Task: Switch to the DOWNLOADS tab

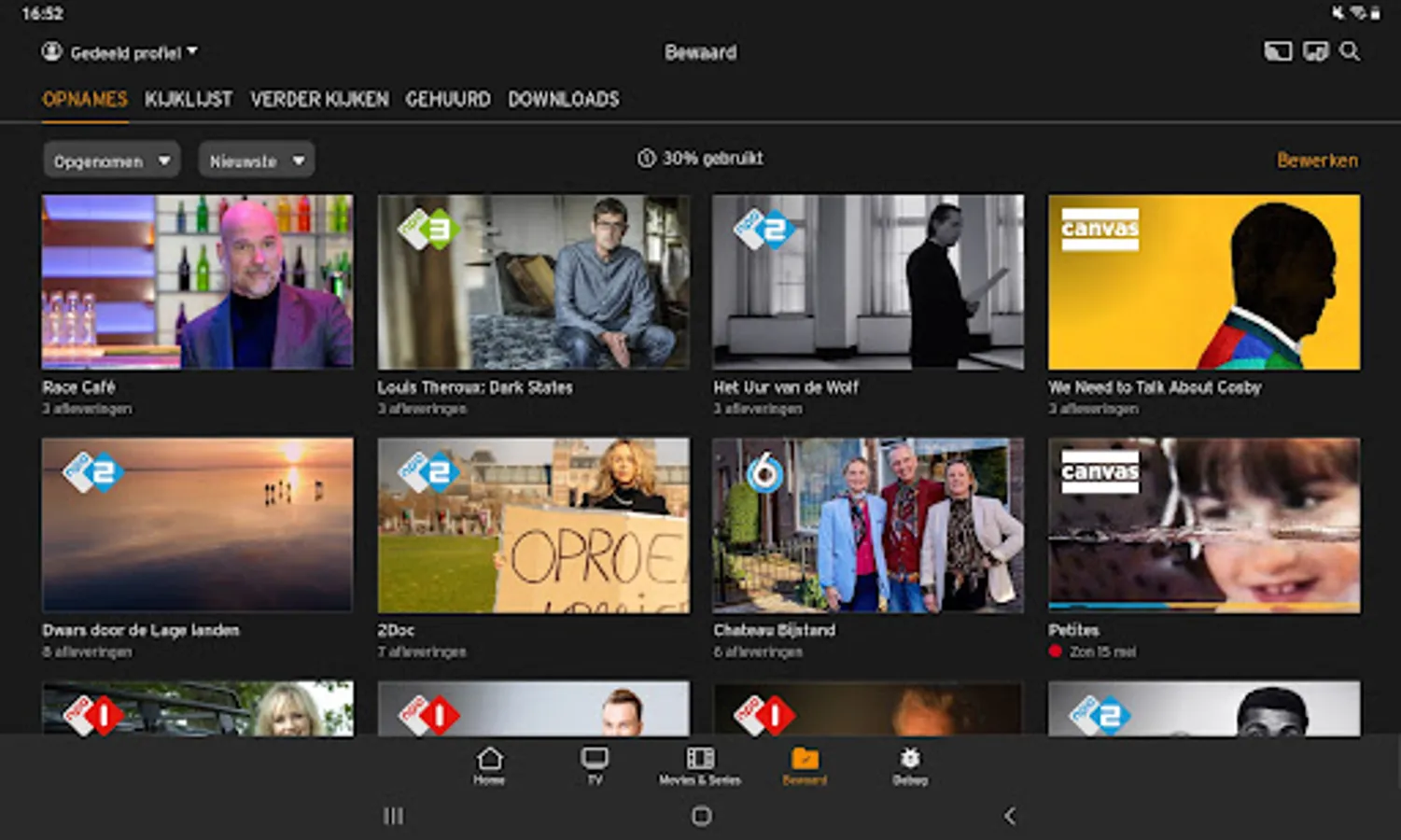Action: click(x=564, y=99)
